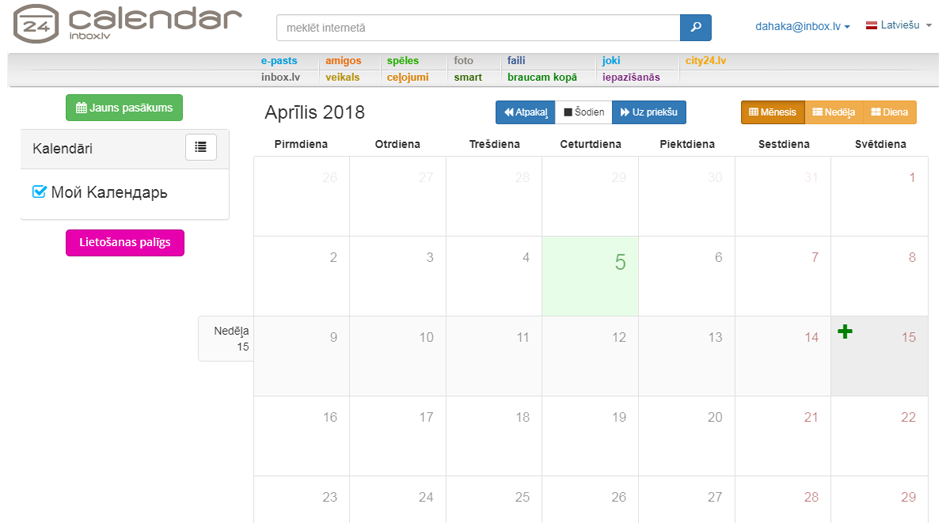Create event with Jauns pasākums button
950x524 pixels.
click(124, 108)
